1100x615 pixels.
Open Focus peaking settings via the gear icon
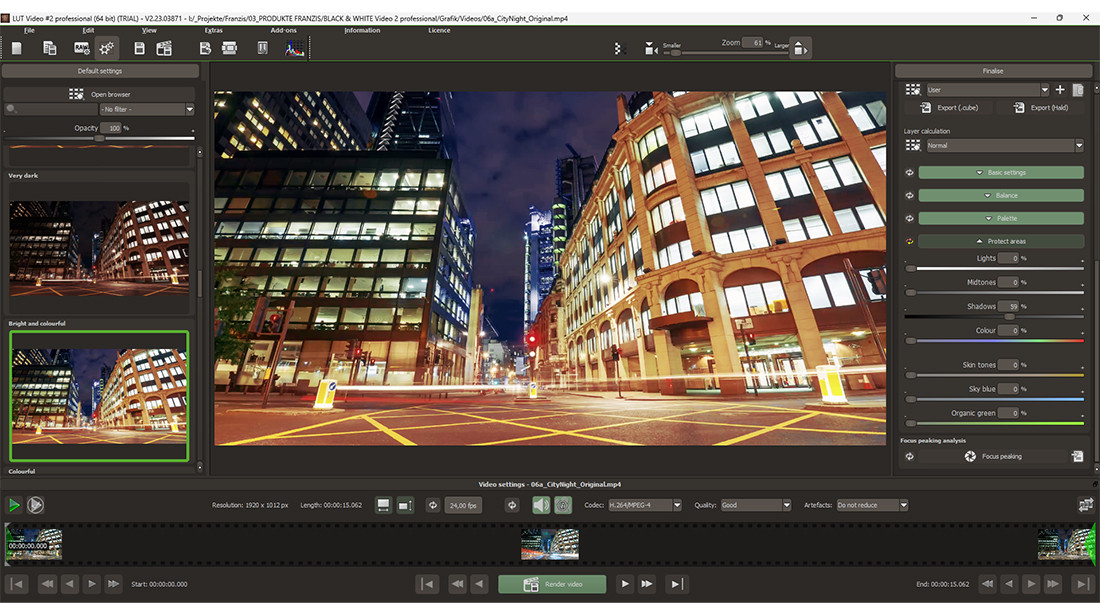point(968,456)
